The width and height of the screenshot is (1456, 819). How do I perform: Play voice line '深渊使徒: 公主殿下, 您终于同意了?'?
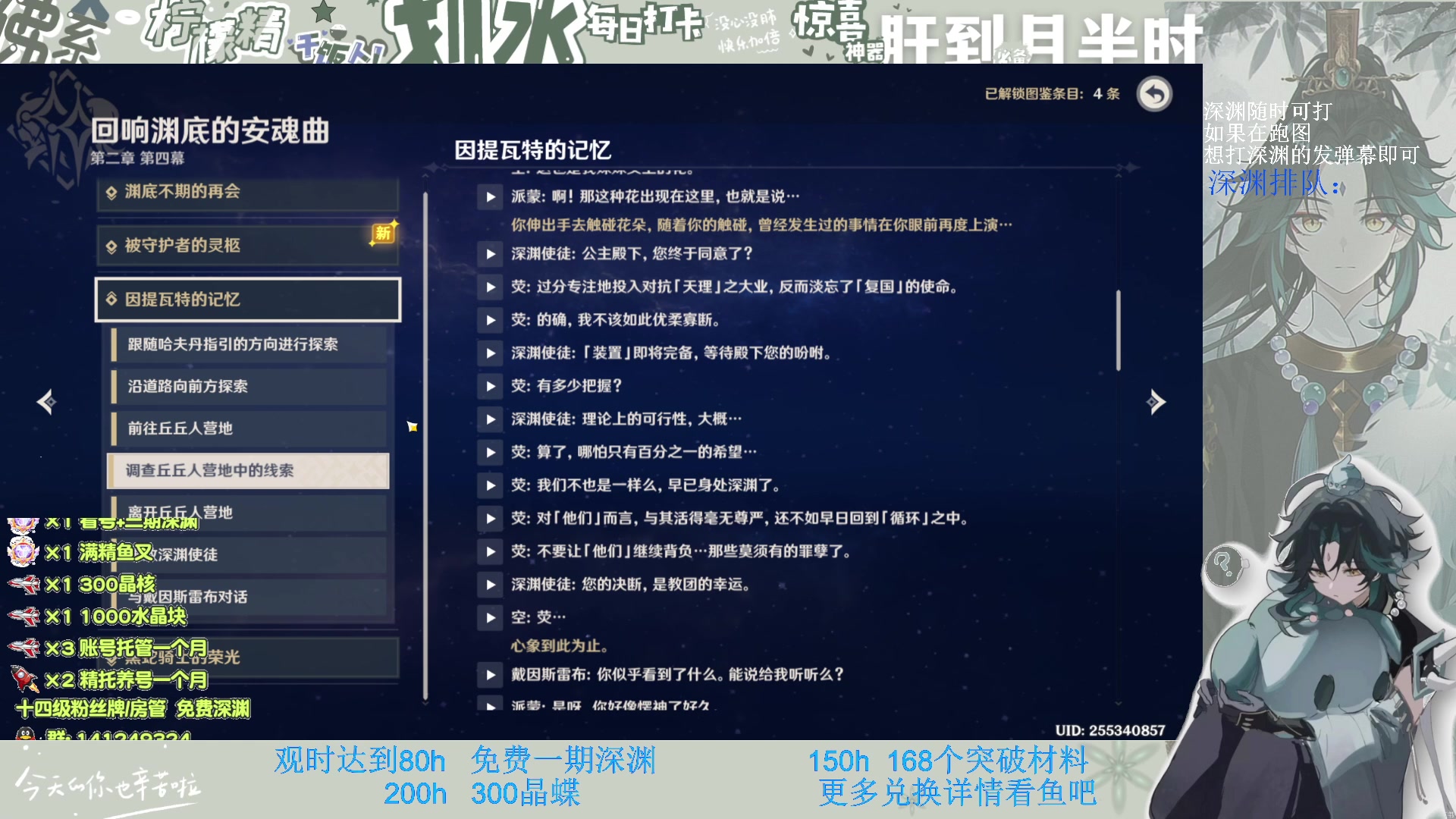click(x=491, y=254)
